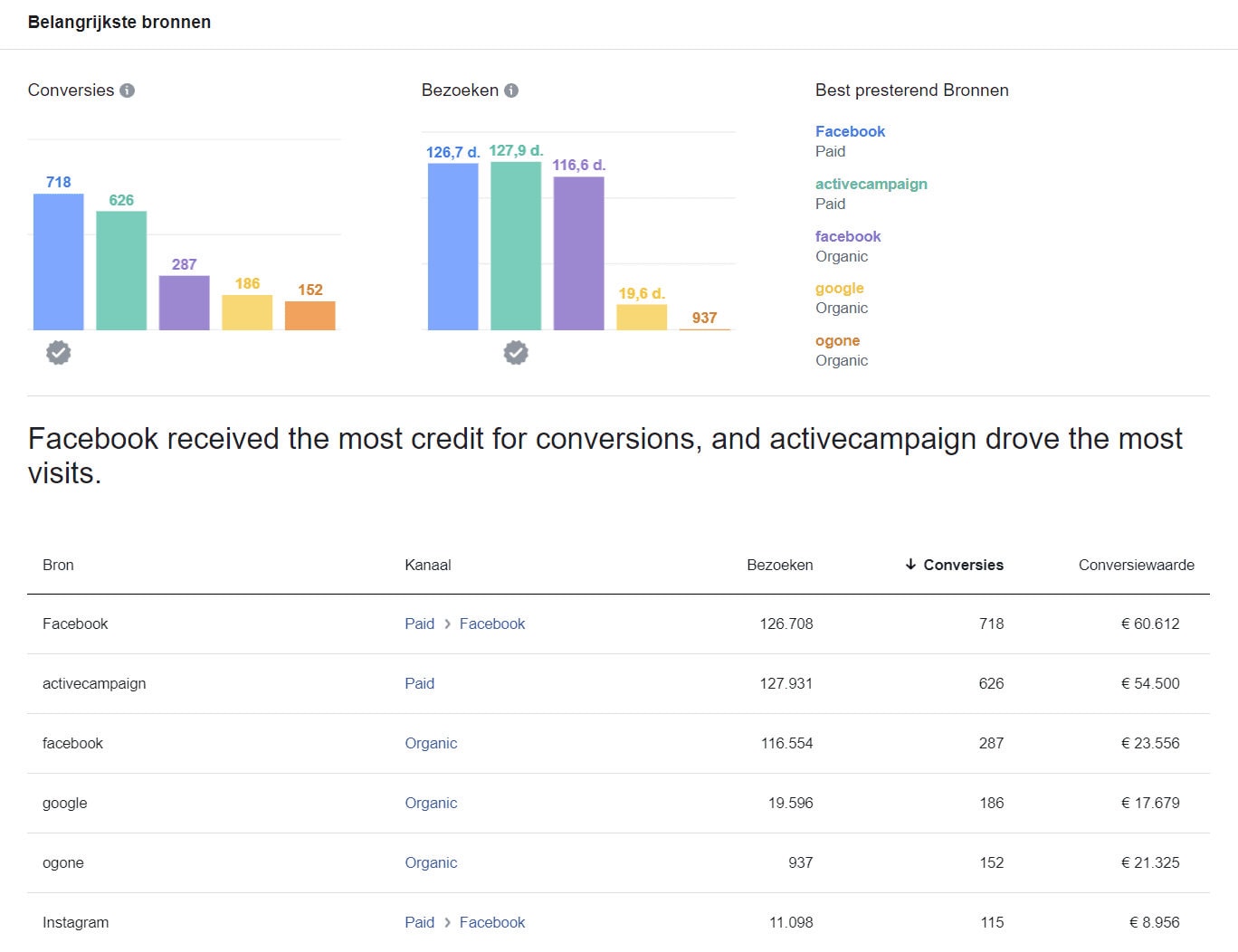Click the purple 287 bar in Conversies chart
Viewport: 1238px width, 952px height.
pyautogui.click(x=185, y=303)
